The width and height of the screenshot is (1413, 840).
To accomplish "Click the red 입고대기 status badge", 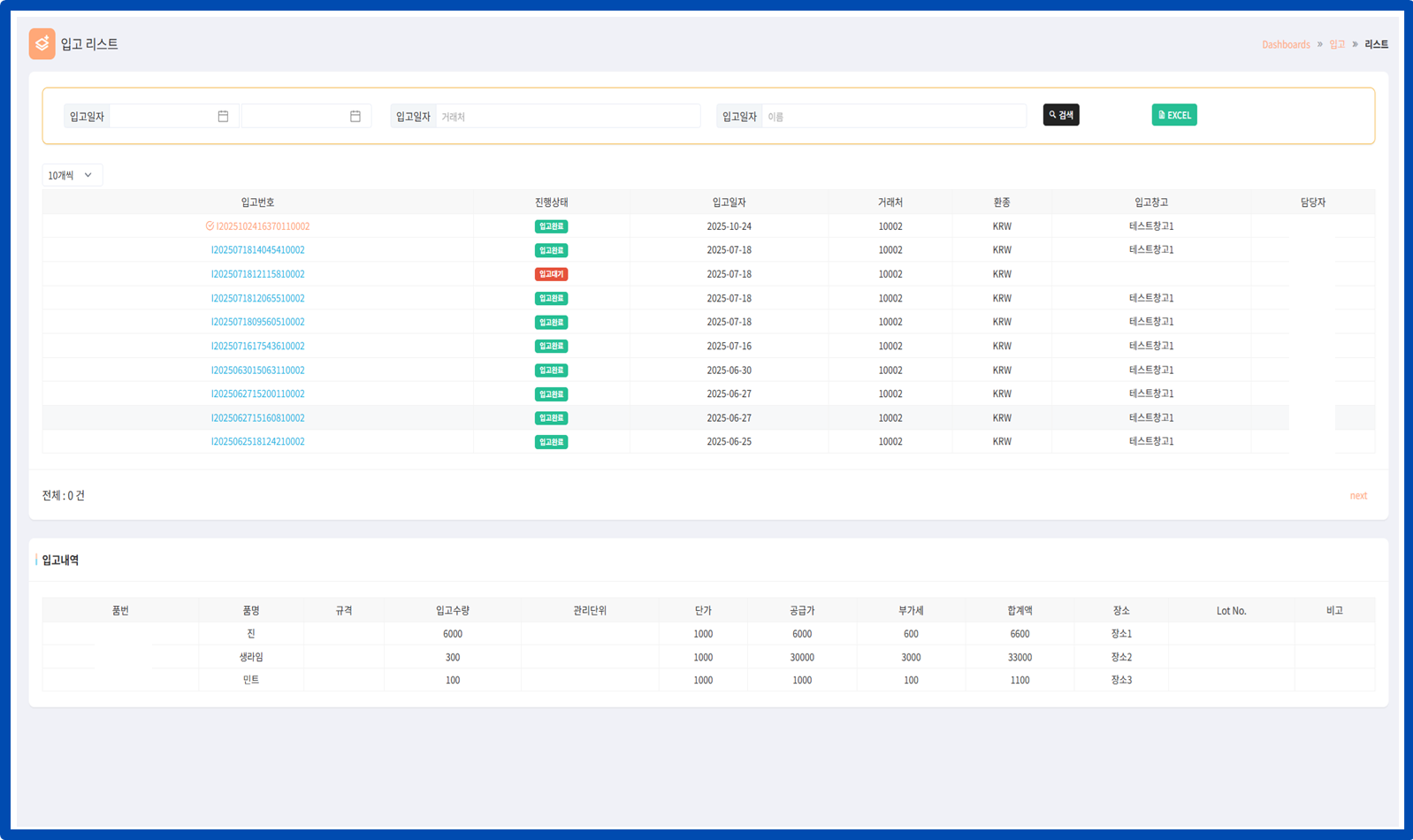I will pyautogui.click(x=551, y=274).
